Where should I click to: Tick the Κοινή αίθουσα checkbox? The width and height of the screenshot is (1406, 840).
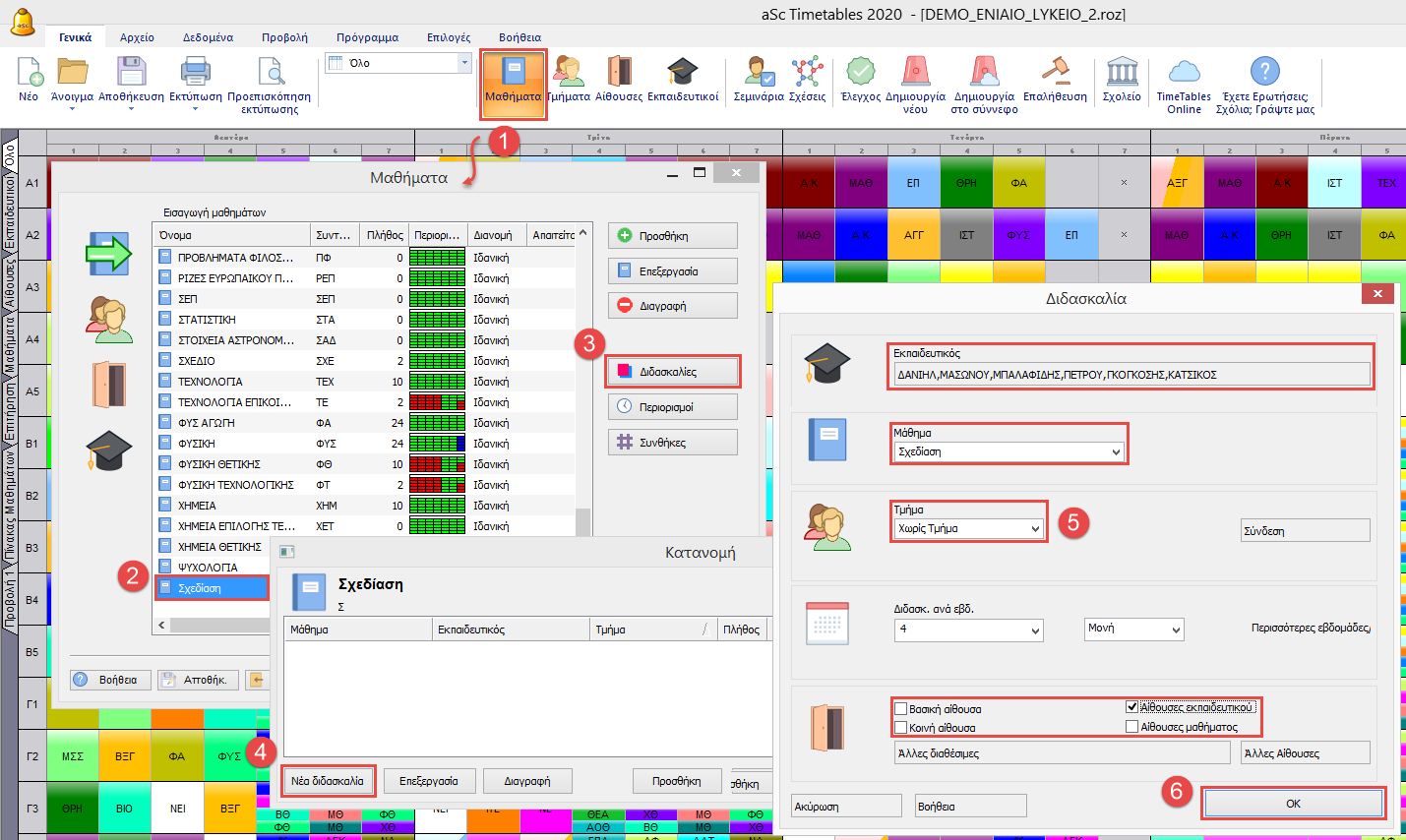coord(900,728)
